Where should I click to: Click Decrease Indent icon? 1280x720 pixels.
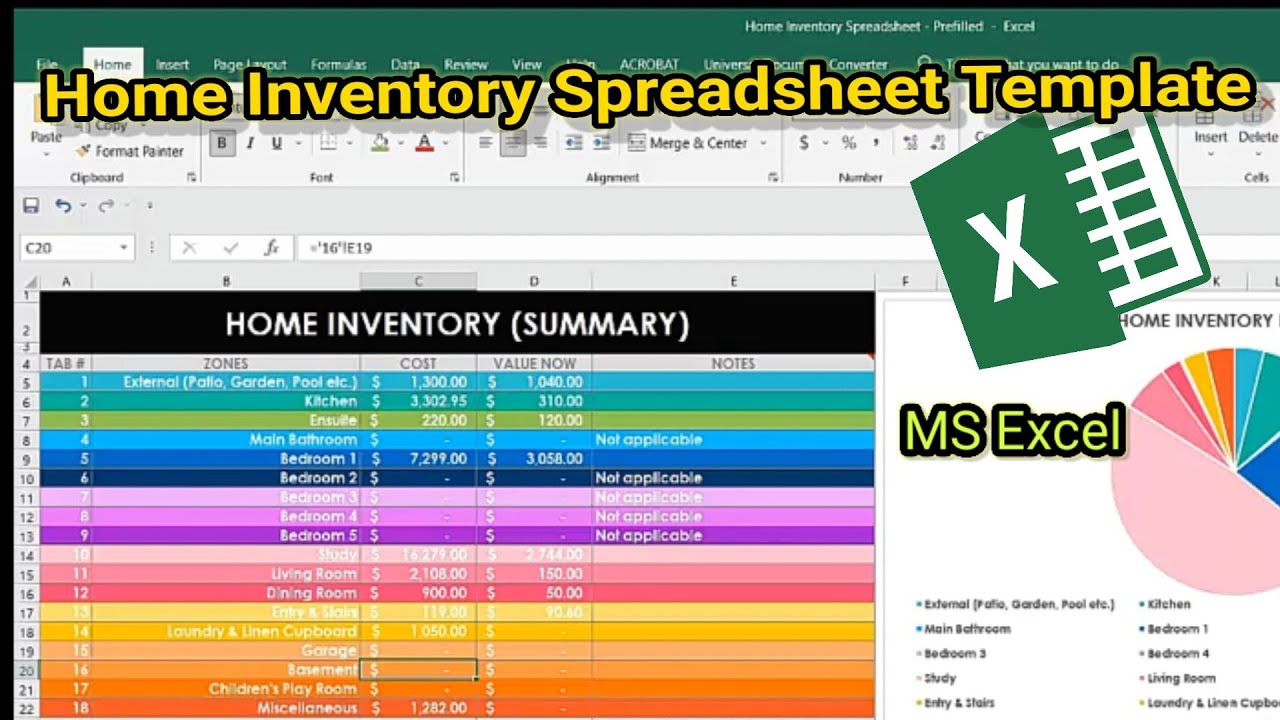point(574,143)
